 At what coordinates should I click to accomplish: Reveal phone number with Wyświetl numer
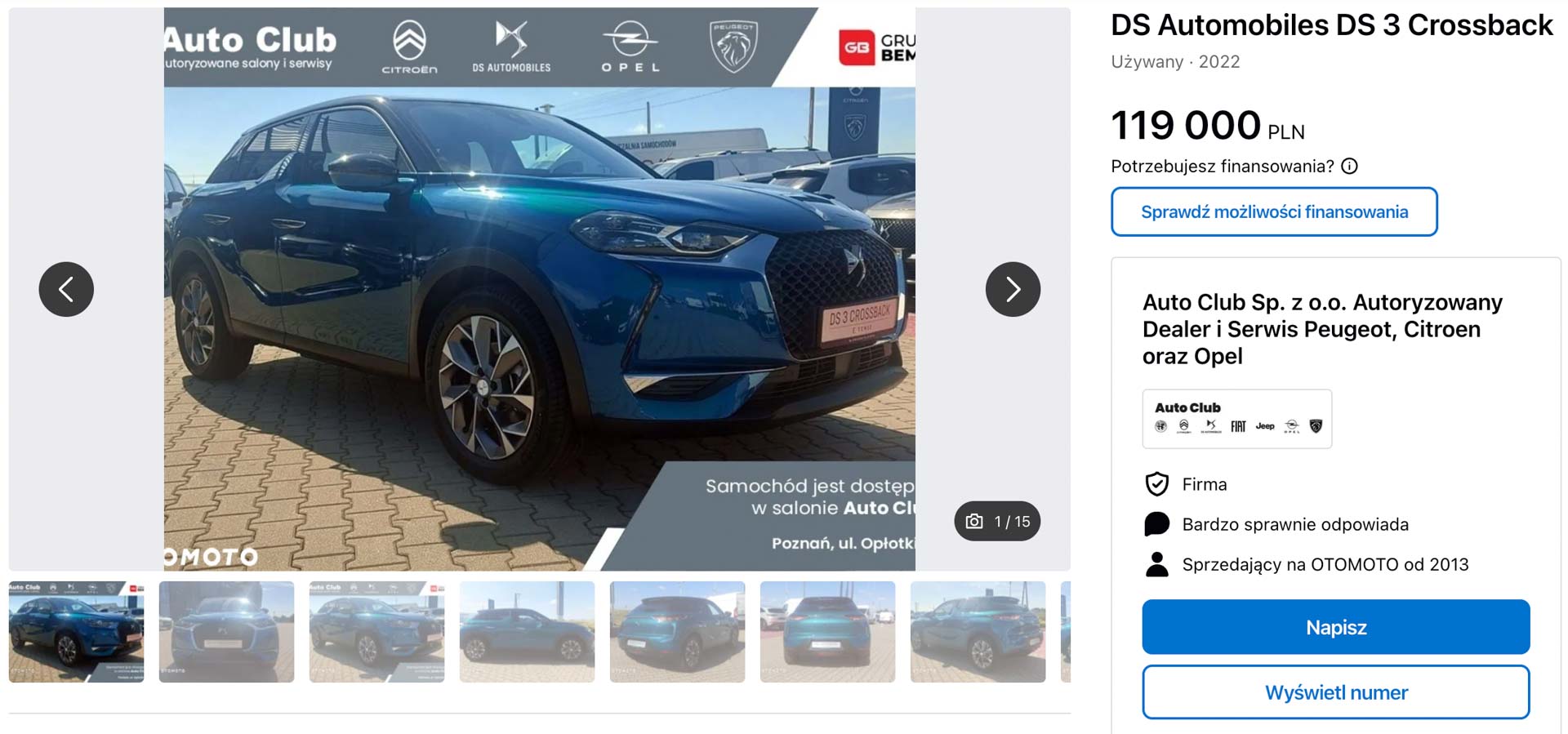1335,692
